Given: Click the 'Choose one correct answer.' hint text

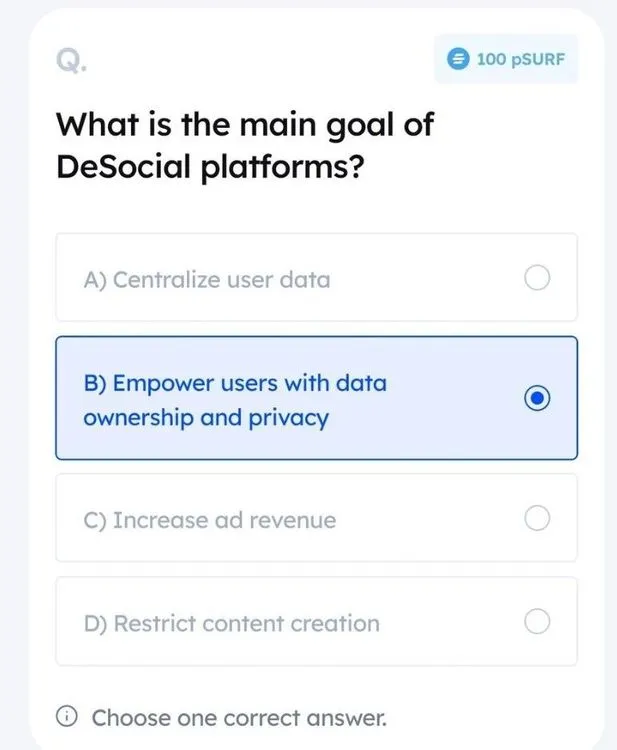Looking at the screenshot, I should pyautogui.click(x=239, y=718).
